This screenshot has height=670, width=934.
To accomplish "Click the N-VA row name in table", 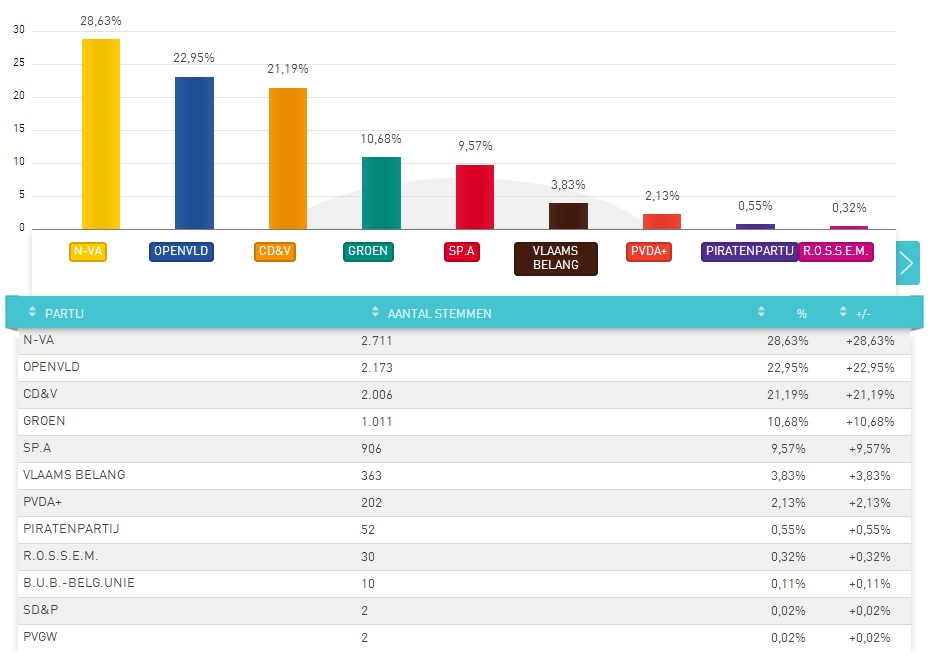I will coord(39,340).
